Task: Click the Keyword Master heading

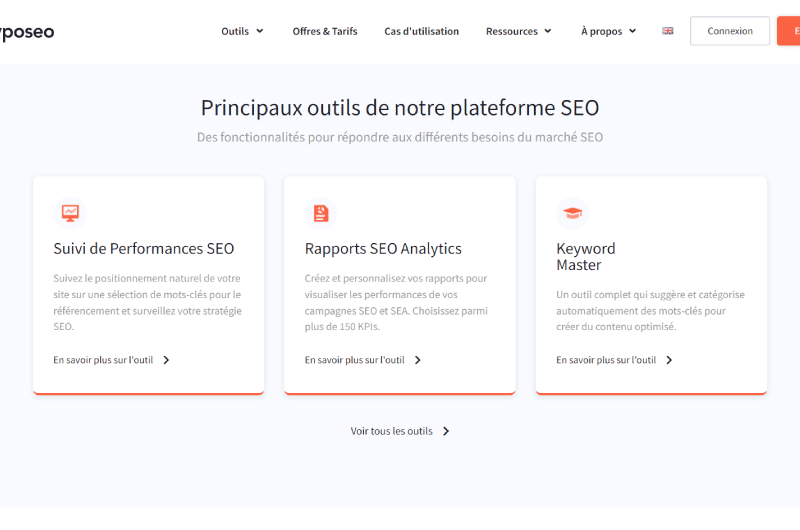Action: tap(586, 257)
